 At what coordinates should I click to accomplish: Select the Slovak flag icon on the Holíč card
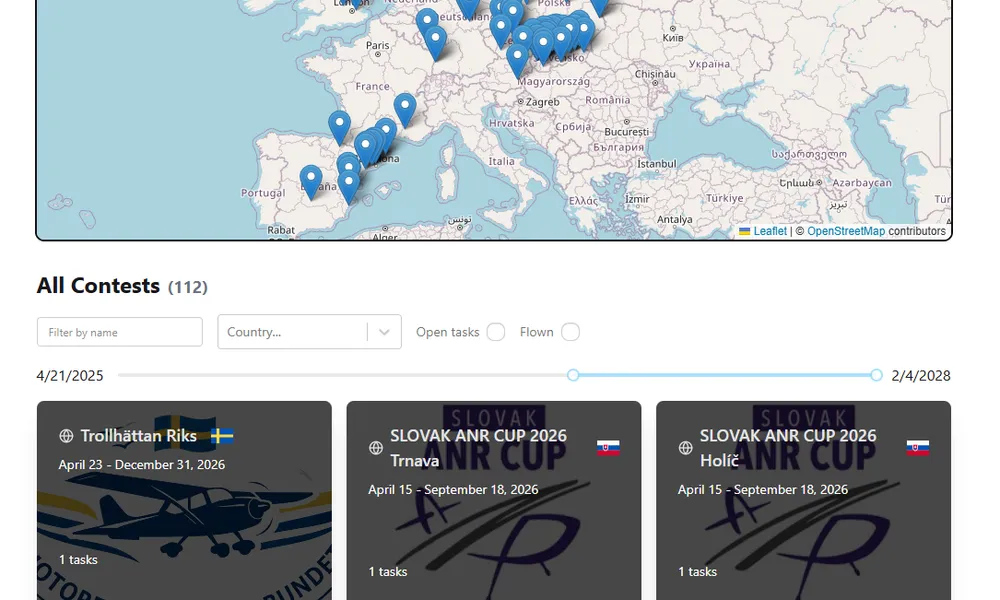point(918,445)
